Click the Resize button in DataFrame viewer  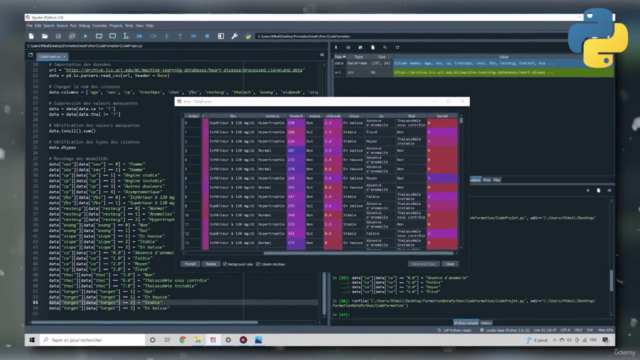point(211,264)
